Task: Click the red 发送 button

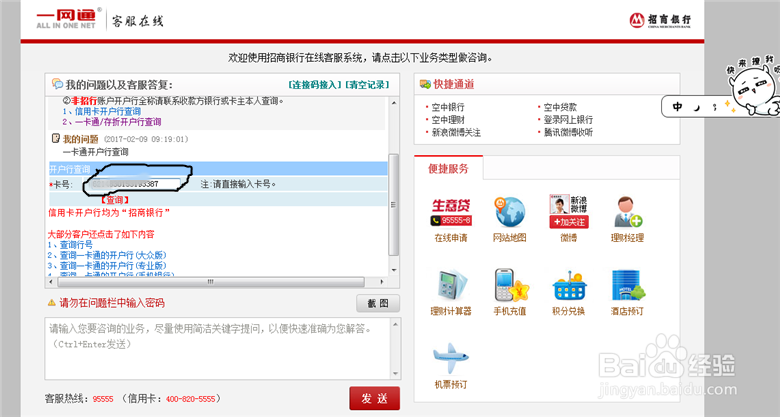Action: [x=375, y=399]
